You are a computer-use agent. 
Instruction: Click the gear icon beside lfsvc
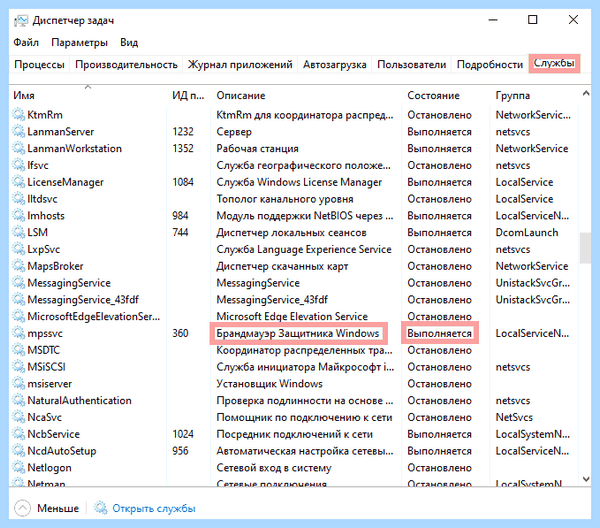18,165
